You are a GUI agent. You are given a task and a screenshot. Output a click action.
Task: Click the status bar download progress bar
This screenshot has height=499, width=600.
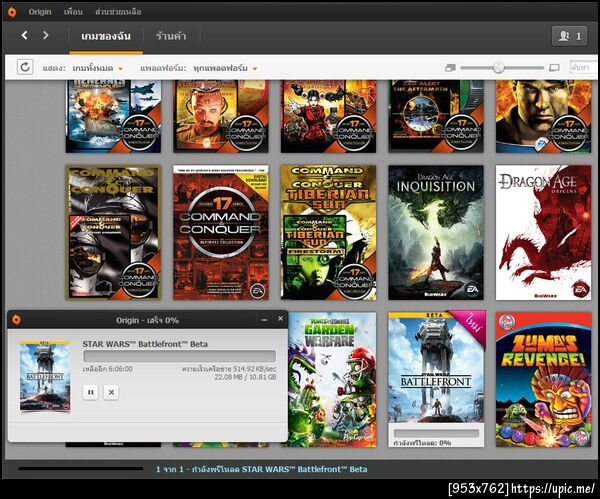(80, 468)
